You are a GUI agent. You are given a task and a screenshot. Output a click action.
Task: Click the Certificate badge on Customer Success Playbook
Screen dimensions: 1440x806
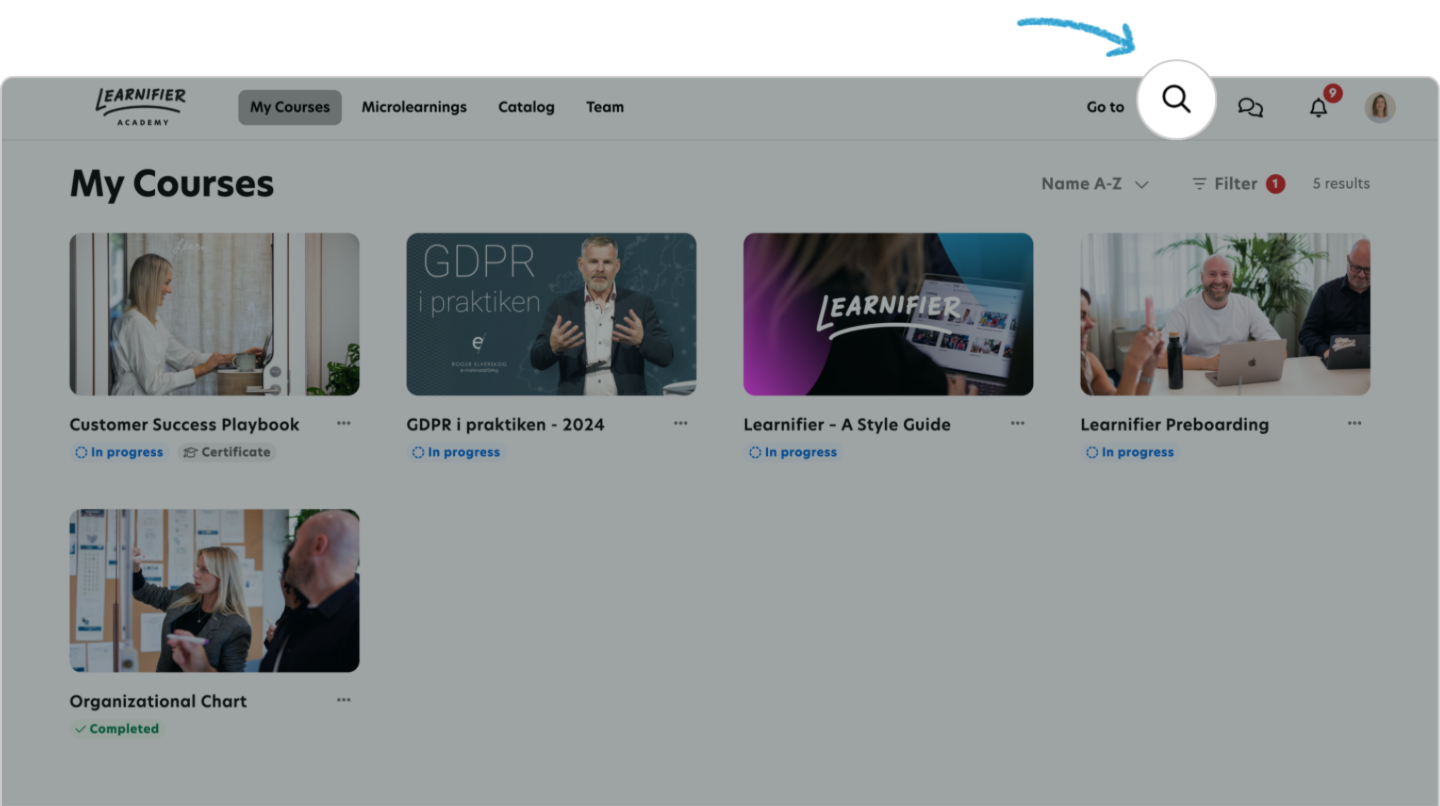226,452
